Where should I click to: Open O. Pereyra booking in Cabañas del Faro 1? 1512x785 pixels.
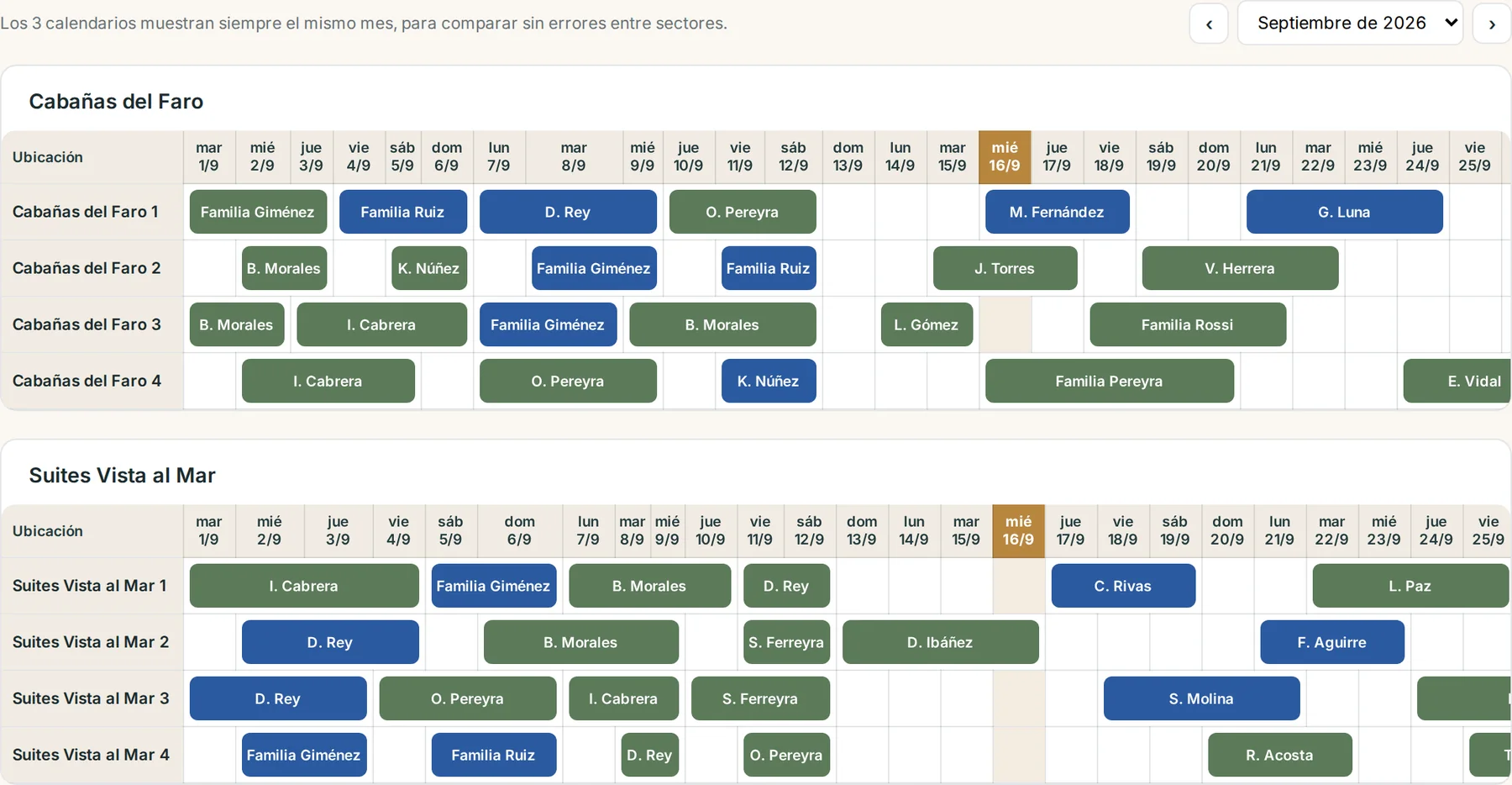[x=743, y=212]
